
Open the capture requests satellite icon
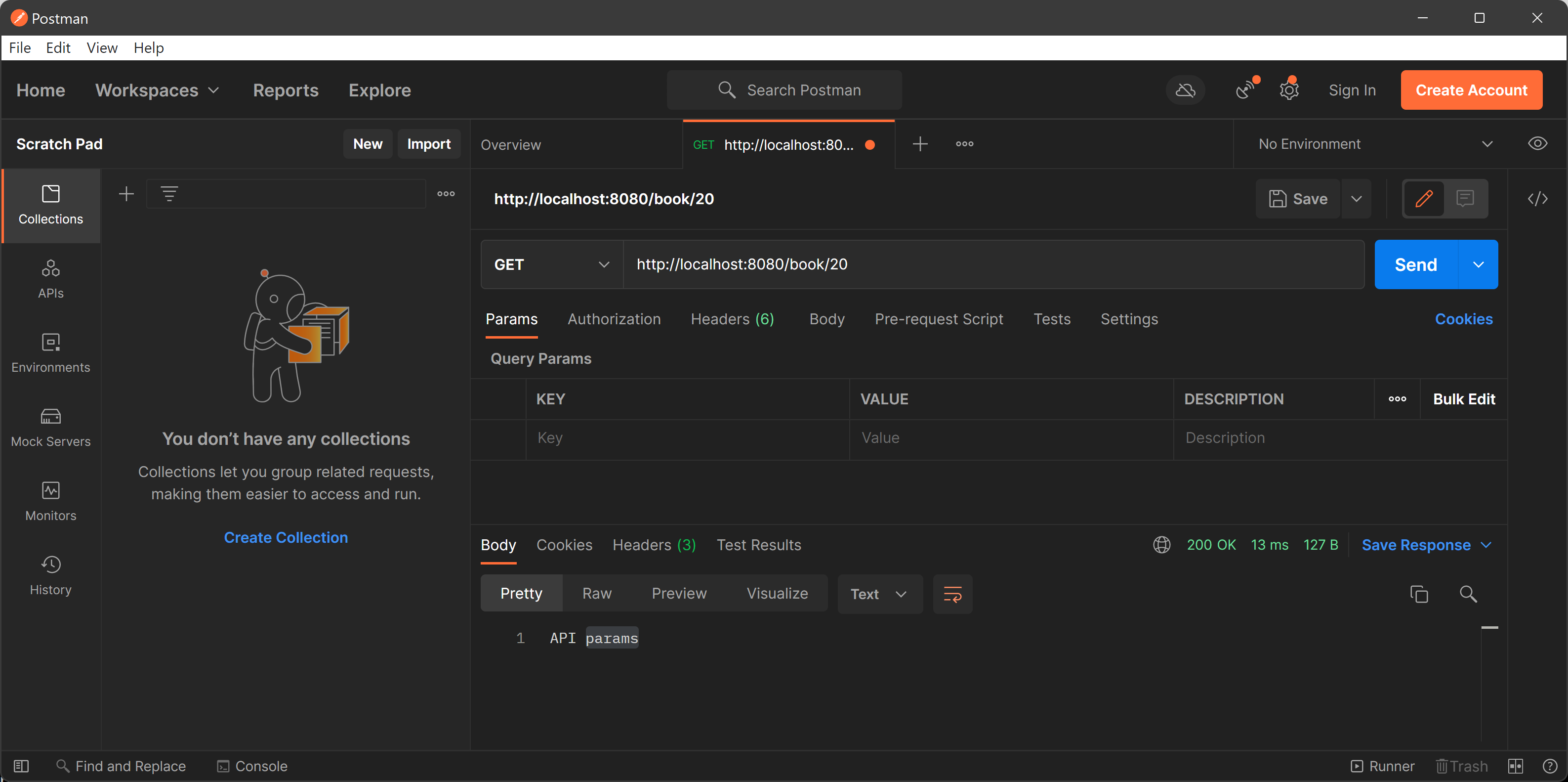coord(1245,90)
